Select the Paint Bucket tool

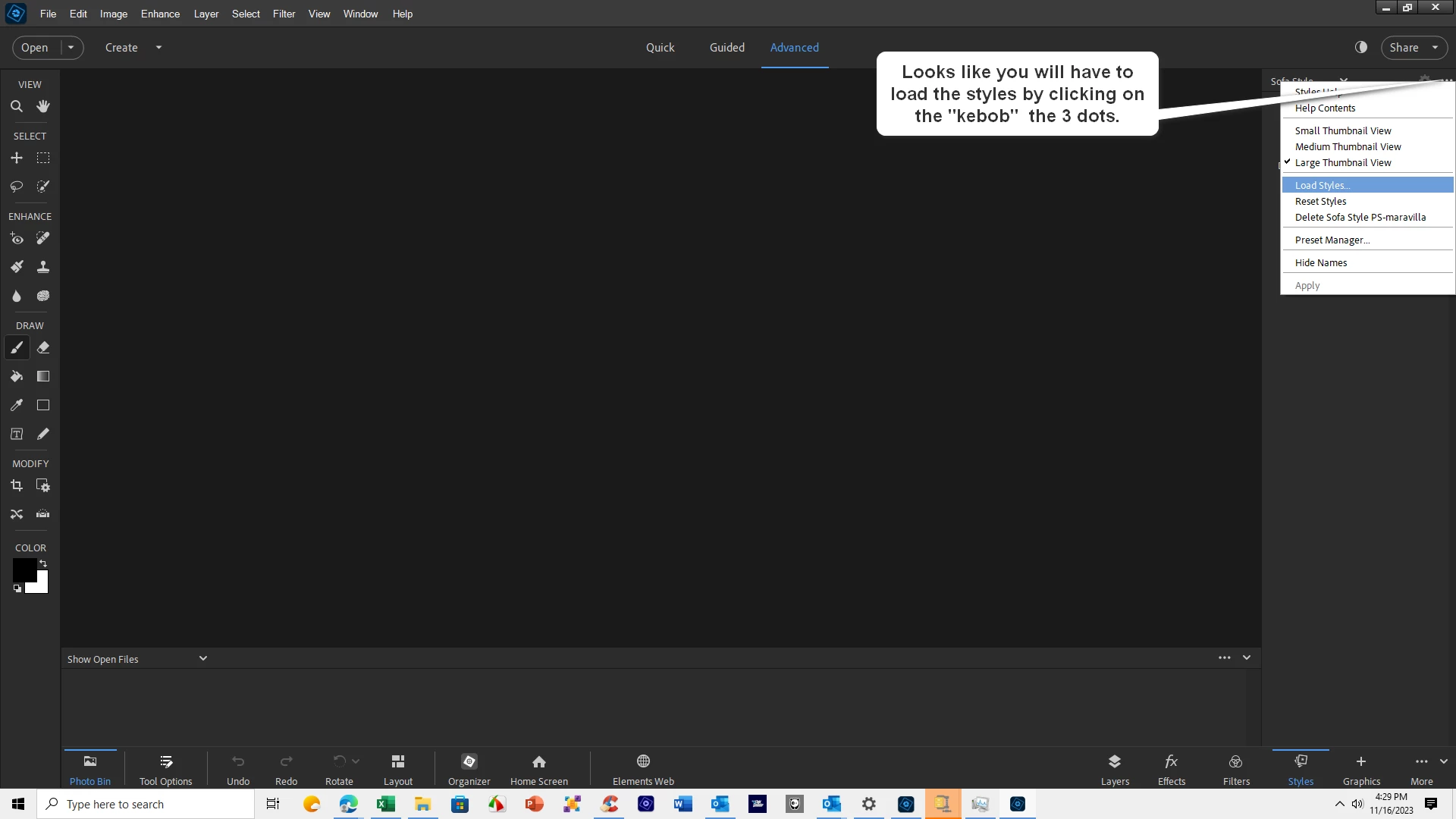pos(16,377)
